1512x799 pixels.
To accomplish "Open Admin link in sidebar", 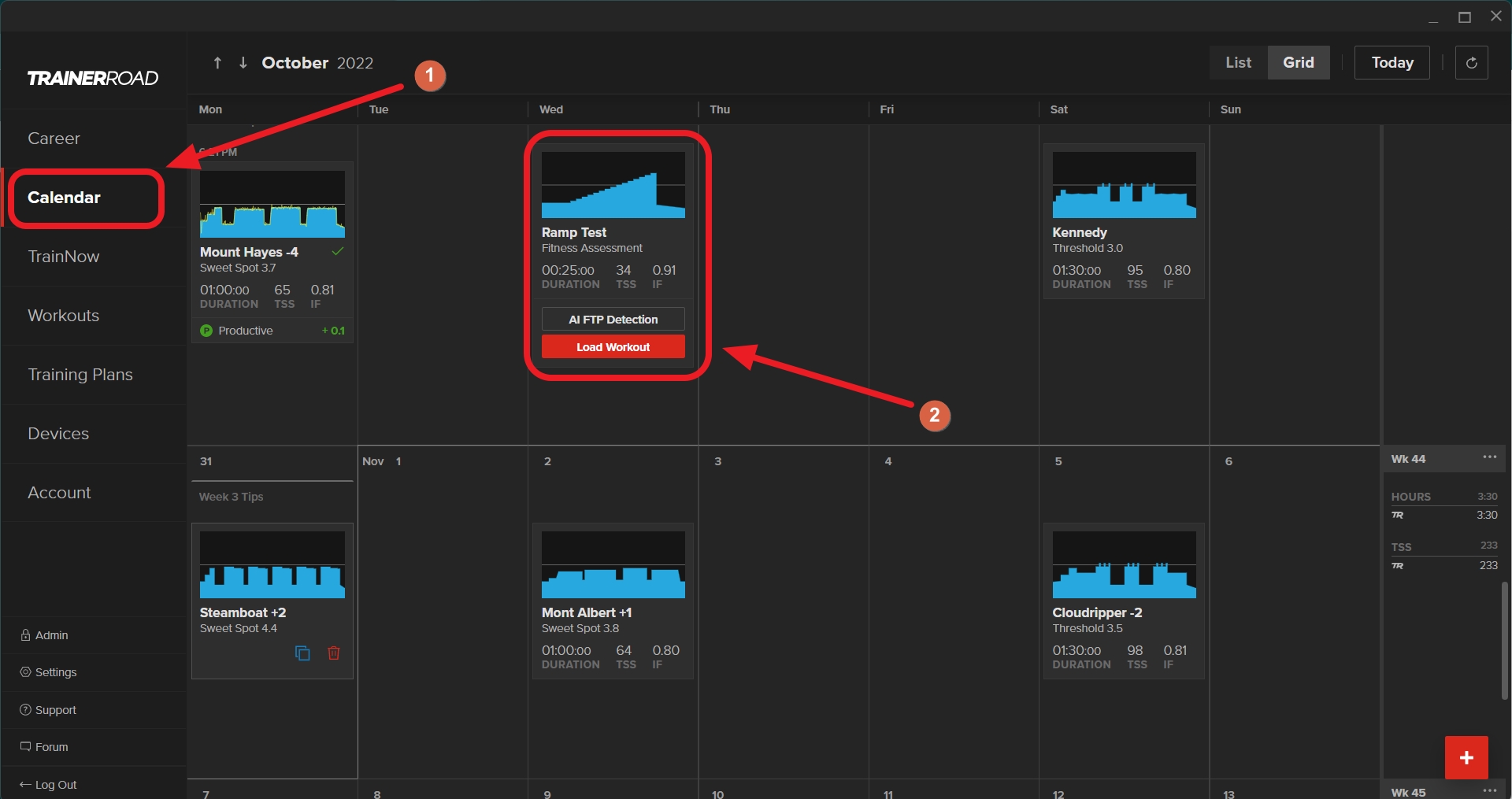I will click(x=52, y=635).
